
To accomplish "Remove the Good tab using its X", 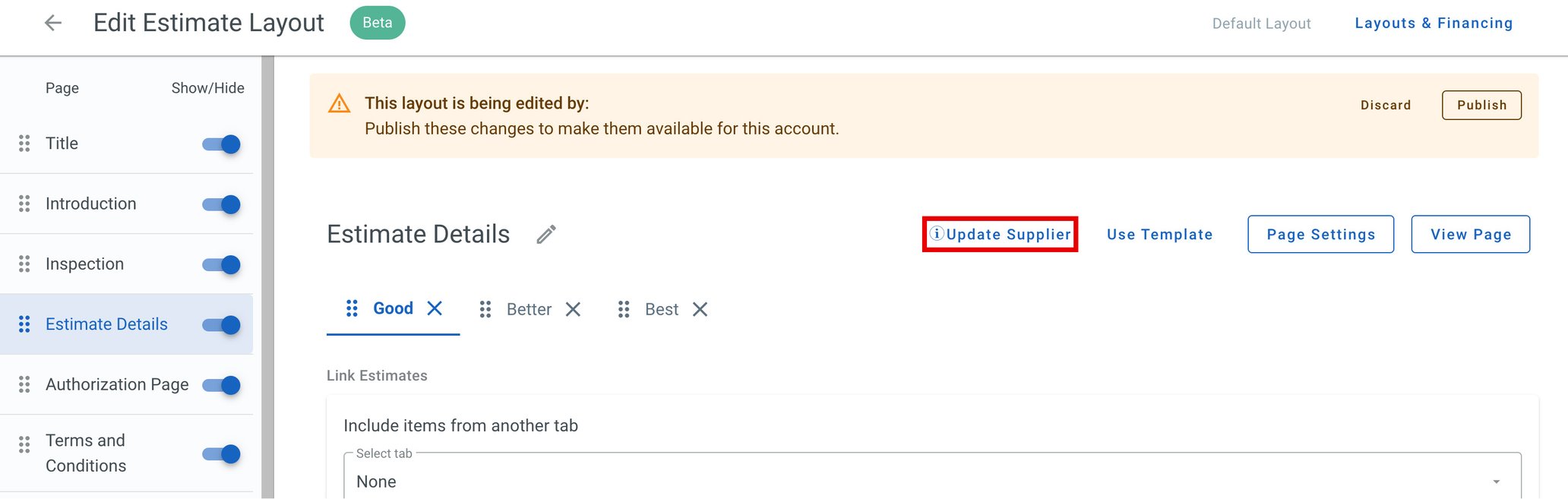I will [x=435, y=308].
